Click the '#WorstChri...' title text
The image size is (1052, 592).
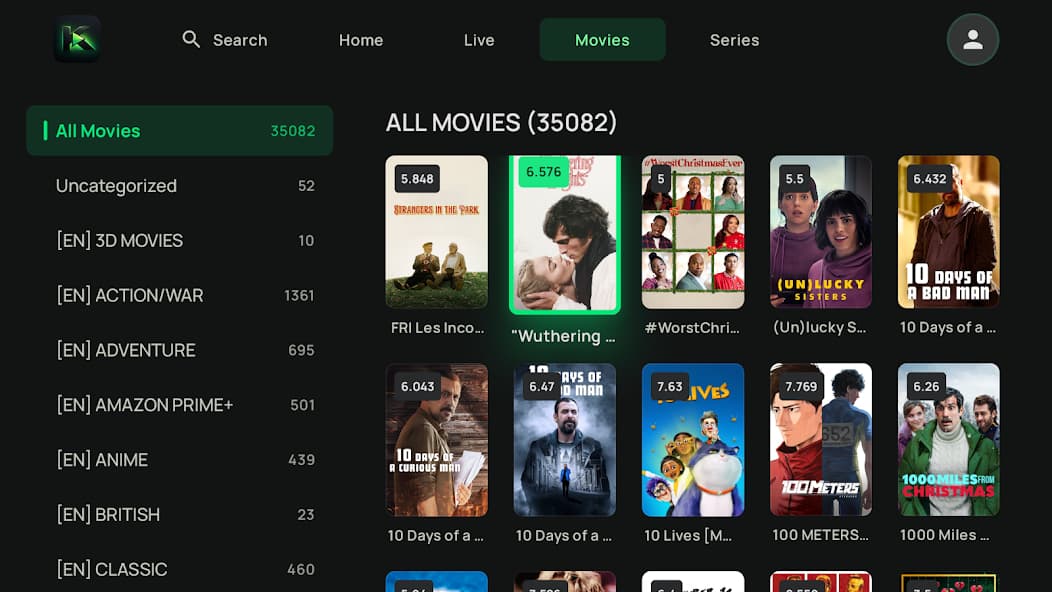(692, 328)
